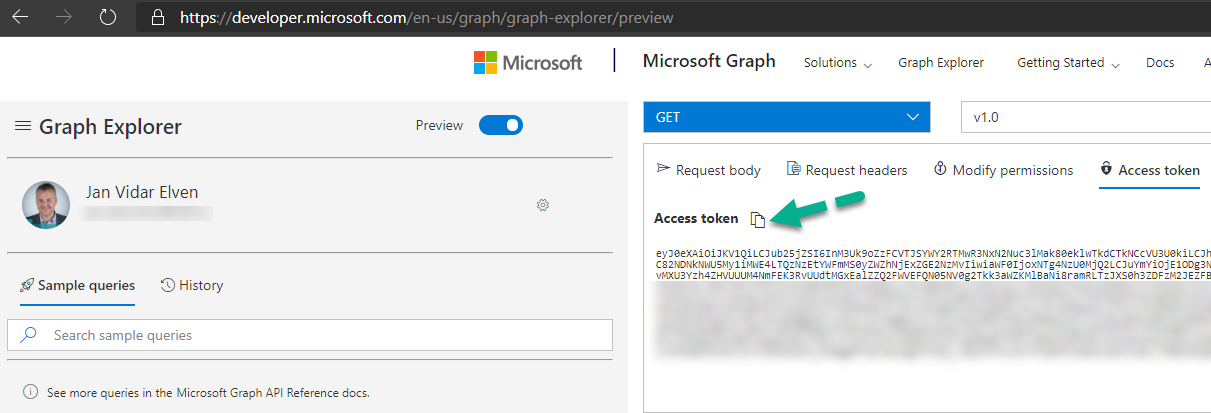The image size is (1211, 413).
Task: Click the info icon beside See more queries
Action: (x=31, y=392)
